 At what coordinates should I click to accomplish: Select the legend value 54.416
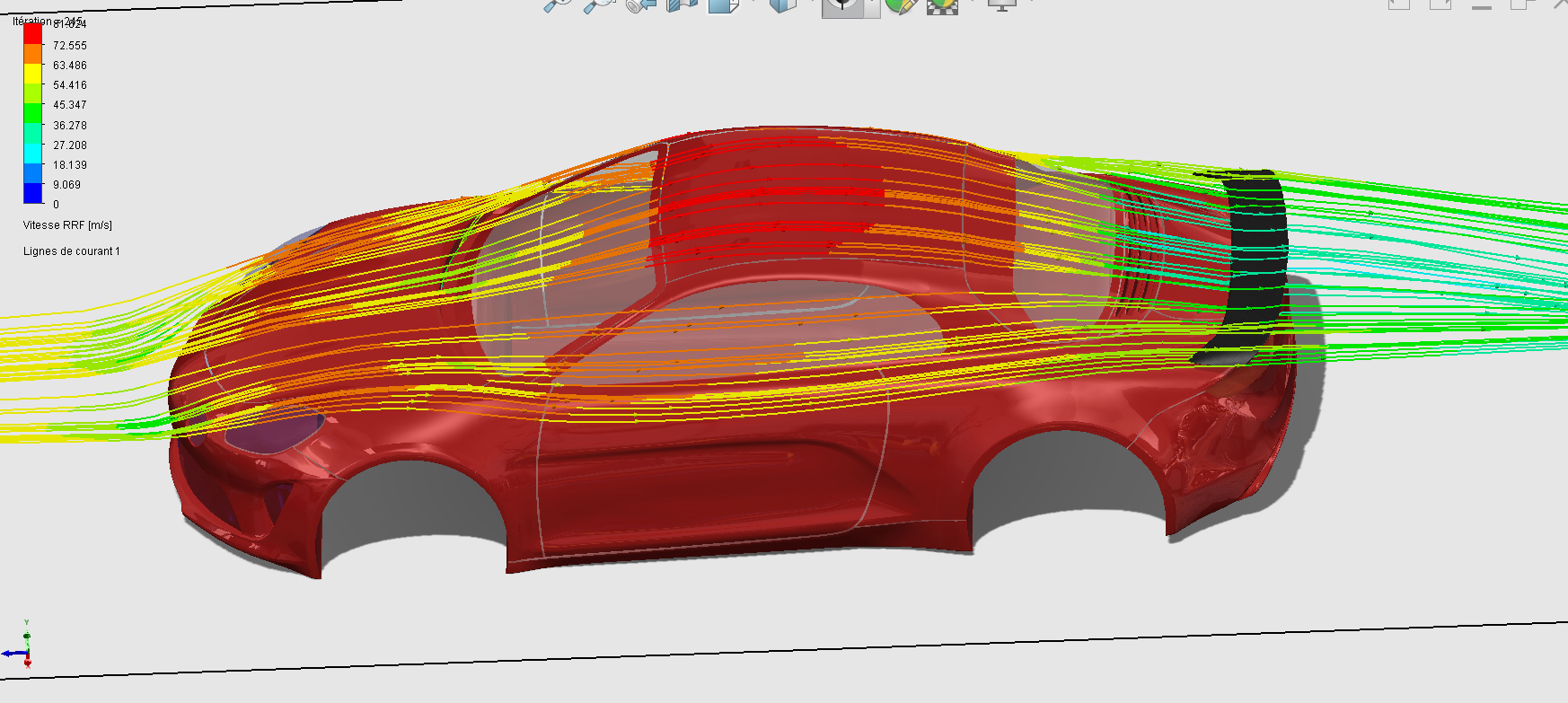click(70, 85)
